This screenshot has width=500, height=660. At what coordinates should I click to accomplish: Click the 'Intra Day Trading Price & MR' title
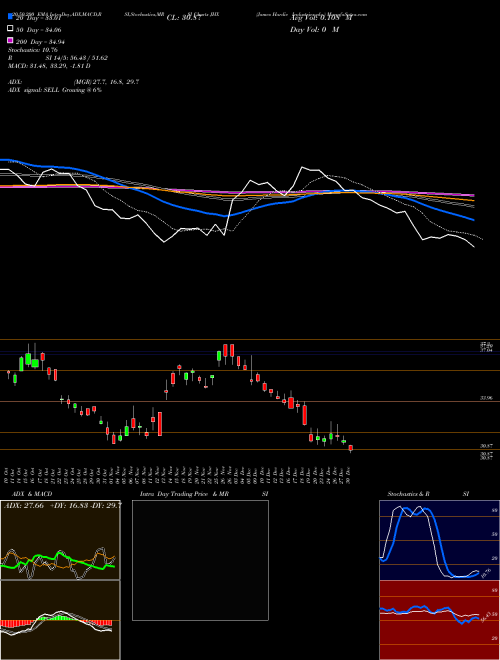184,494
